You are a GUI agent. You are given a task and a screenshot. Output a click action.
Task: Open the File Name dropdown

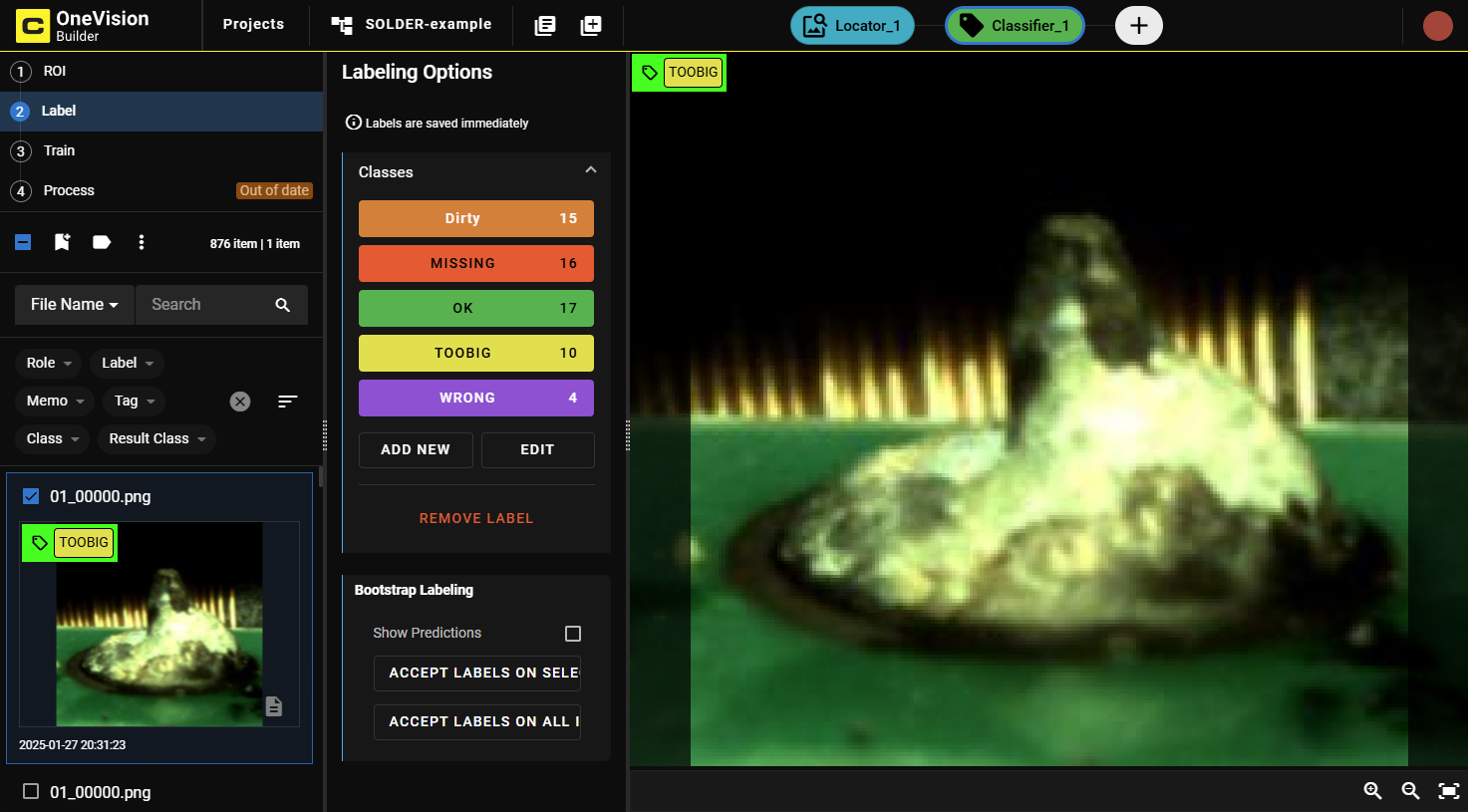pyautogui.click(x=75, y=305)
